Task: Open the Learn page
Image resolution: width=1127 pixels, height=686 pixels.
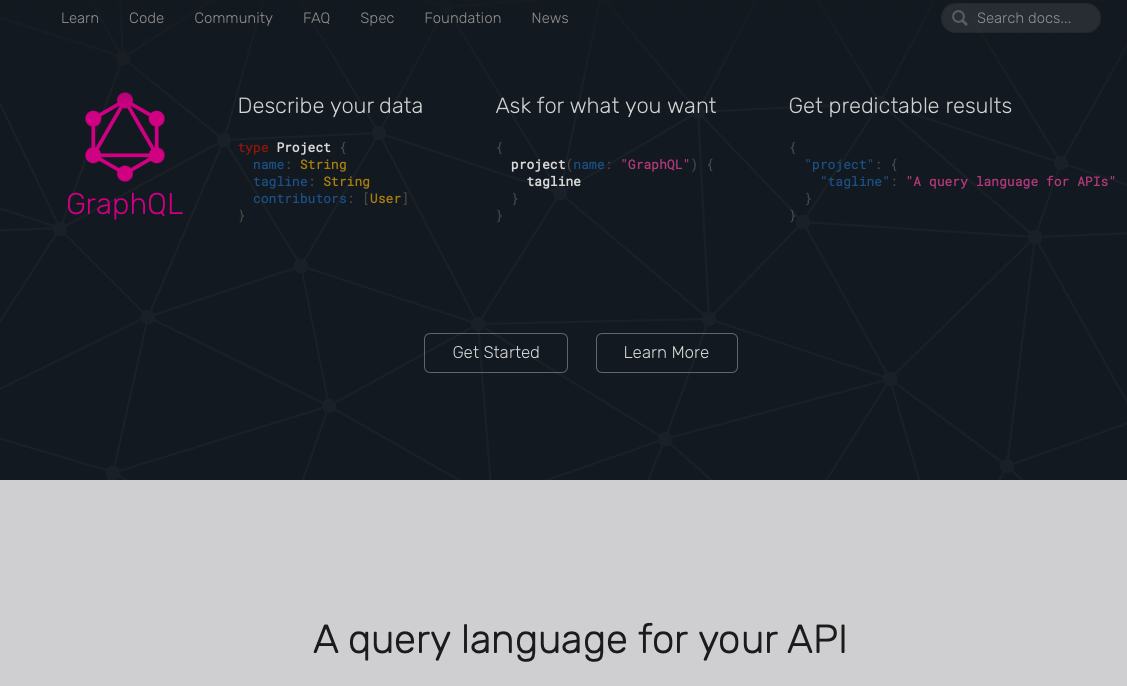Action: 79,17
